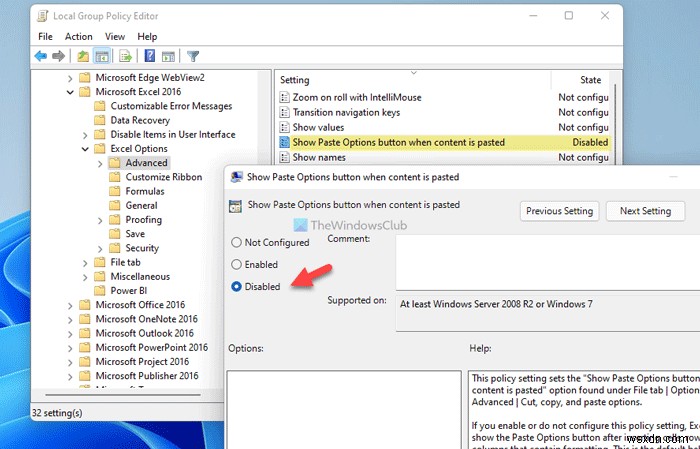Screen dimensions: 700x449
Task: Click the tree pane horizontal scrollbar
Action: click(123, 395)
